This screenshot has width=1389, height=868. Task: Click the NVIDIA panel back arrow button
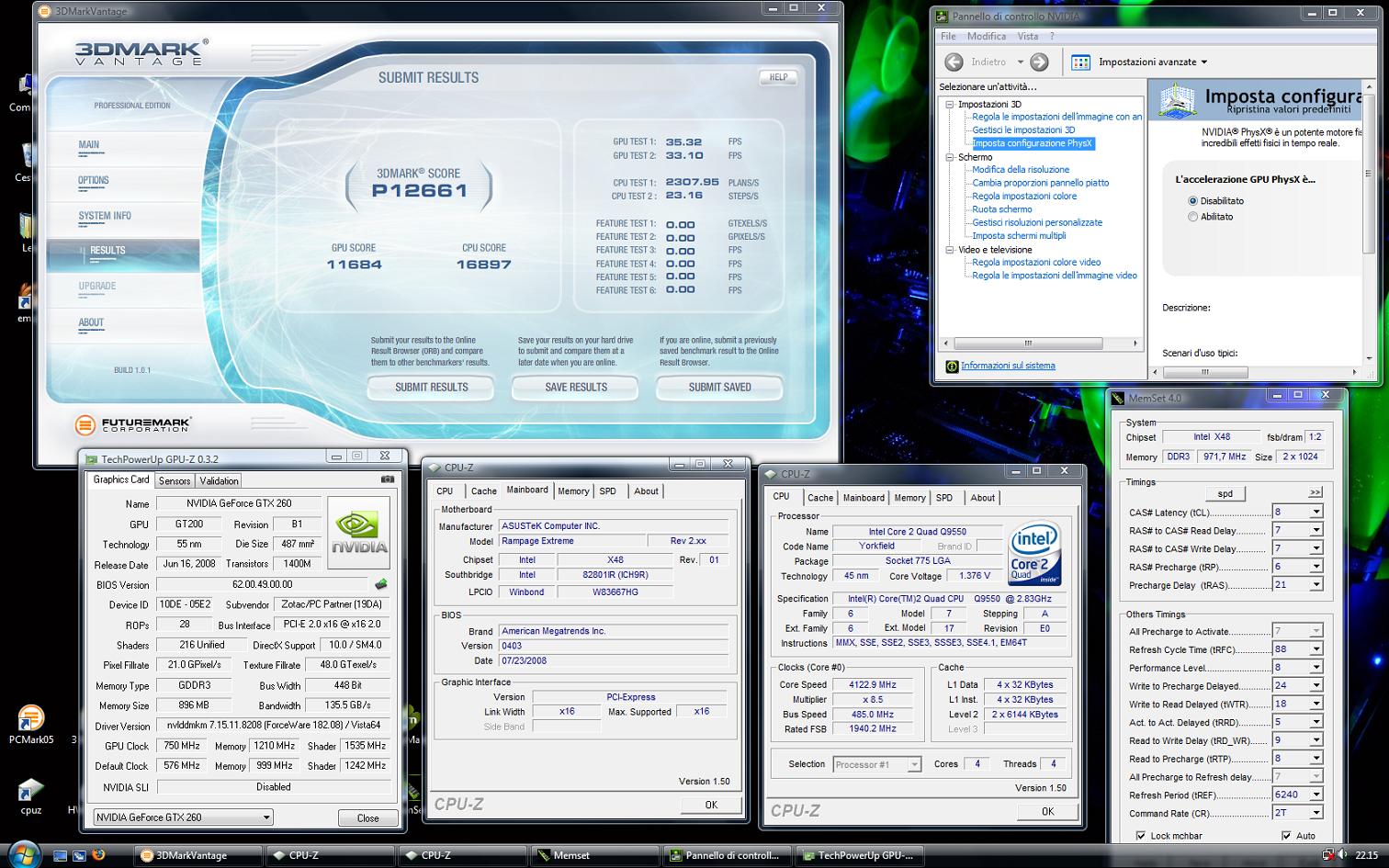[x=954, y=62]
